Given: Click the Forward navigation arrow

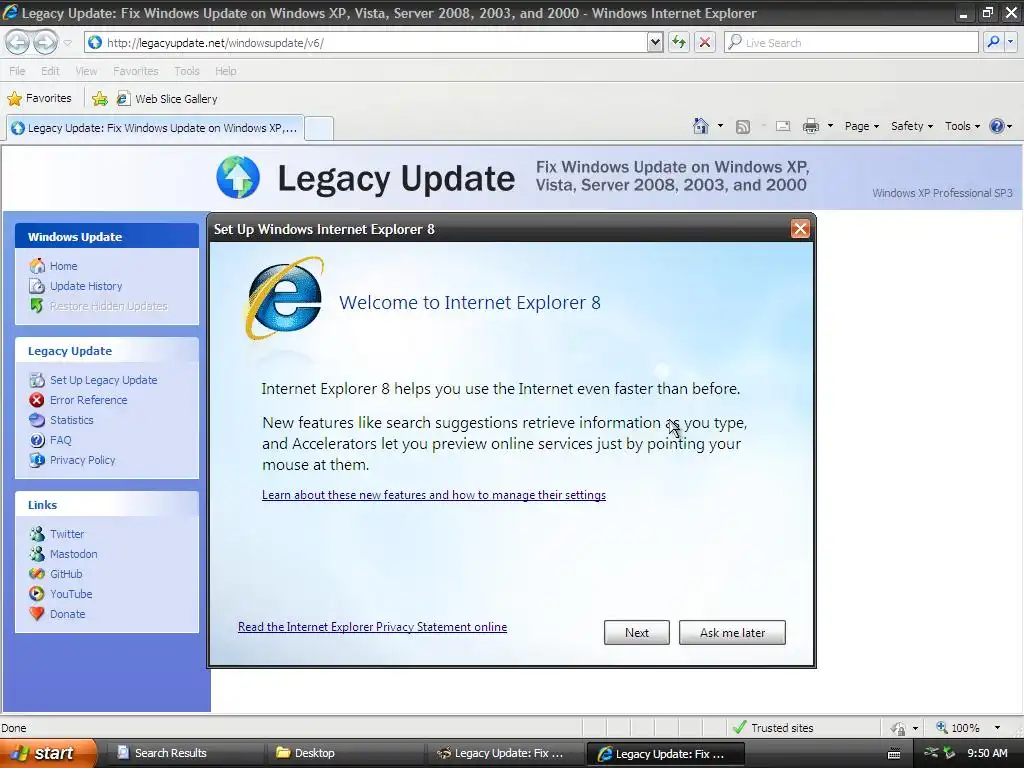Looking at the screenshot, I should pyautogui.click(x=45, y=42).
